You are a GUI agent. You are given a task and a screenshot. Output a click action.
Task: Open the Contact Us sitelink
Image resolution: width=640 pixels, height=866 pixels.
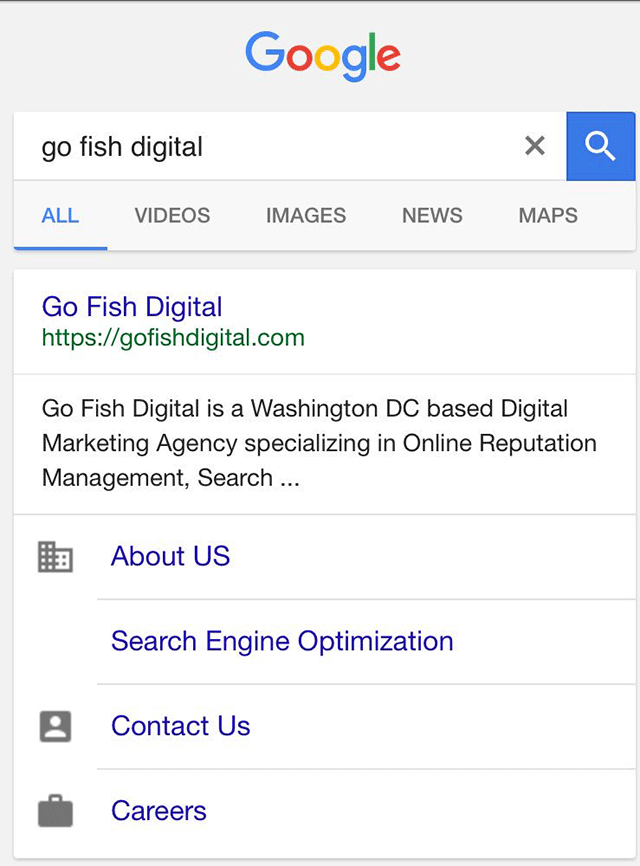click(x=180, y=726)
